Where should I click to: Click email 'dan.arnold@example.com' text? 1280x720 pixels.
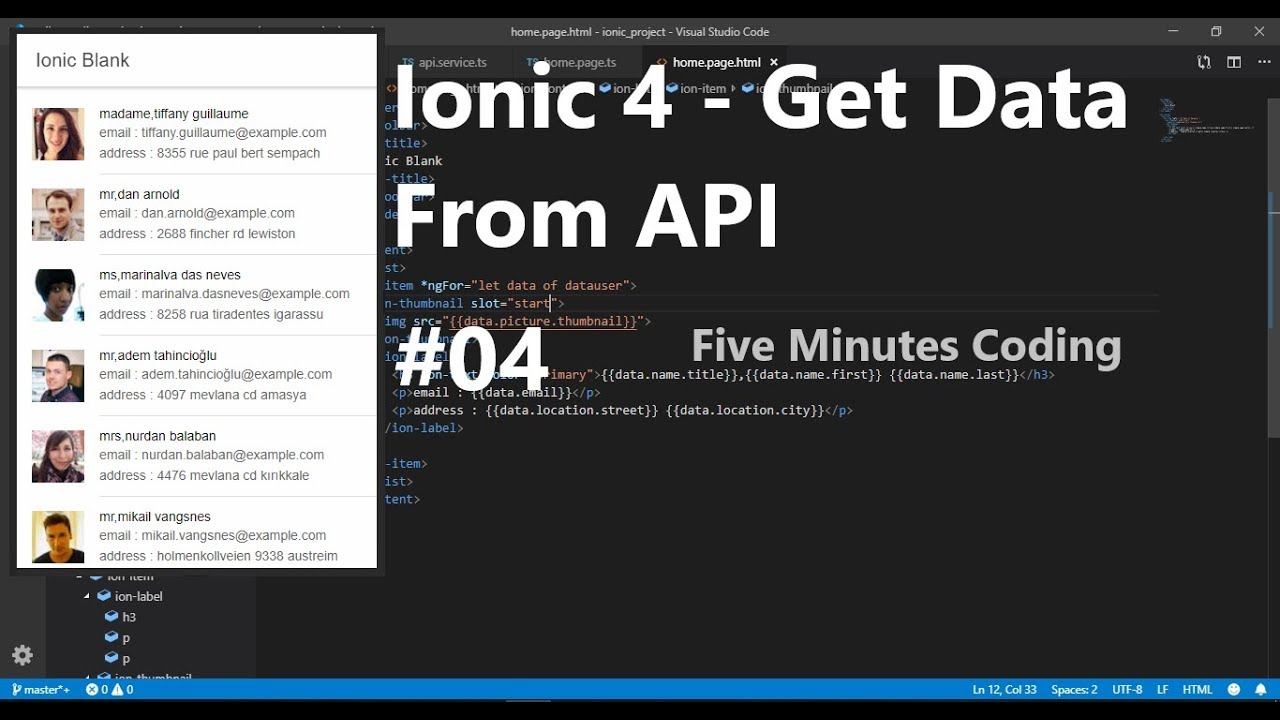pos(218,213)
